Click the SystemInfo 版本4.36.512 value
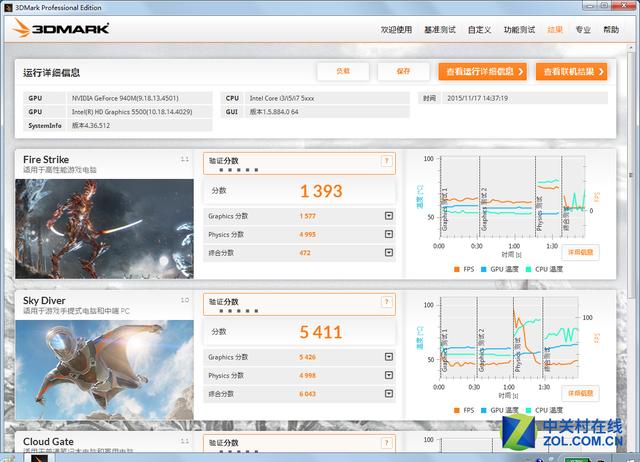 pyautogui.click(x=91, y=125)
